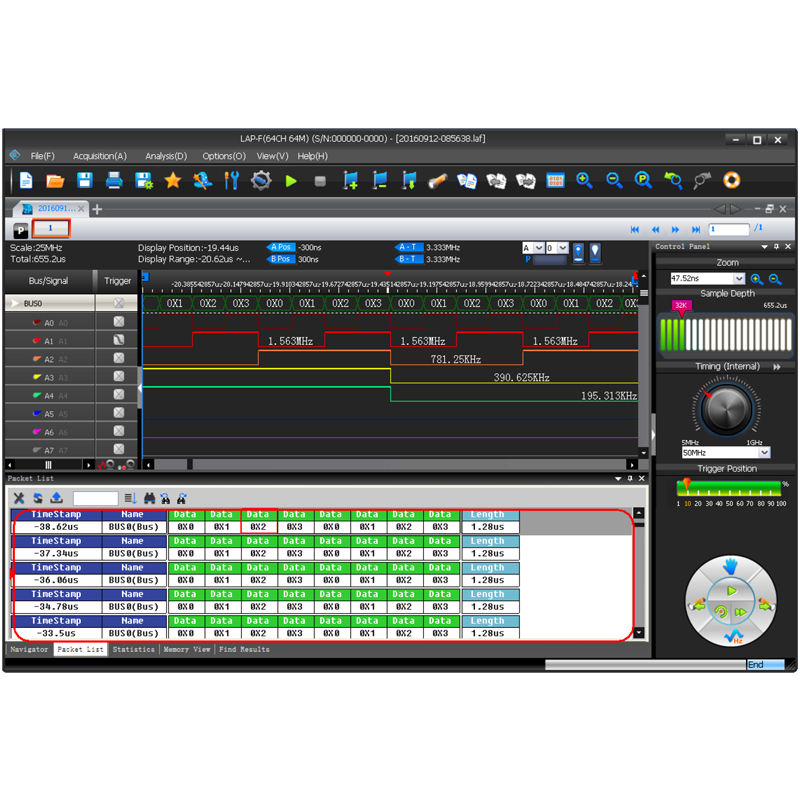Image resolution: width=800 pixels, height=800 pixels.
Task: Click the B Pos cursor label
Action: 281,259
